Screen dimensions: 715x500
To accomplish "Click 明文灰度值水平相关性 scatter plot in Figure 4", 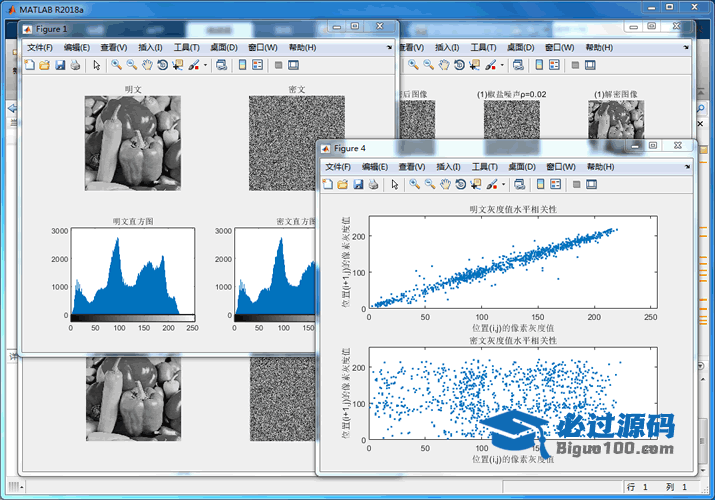I will 513,262.
